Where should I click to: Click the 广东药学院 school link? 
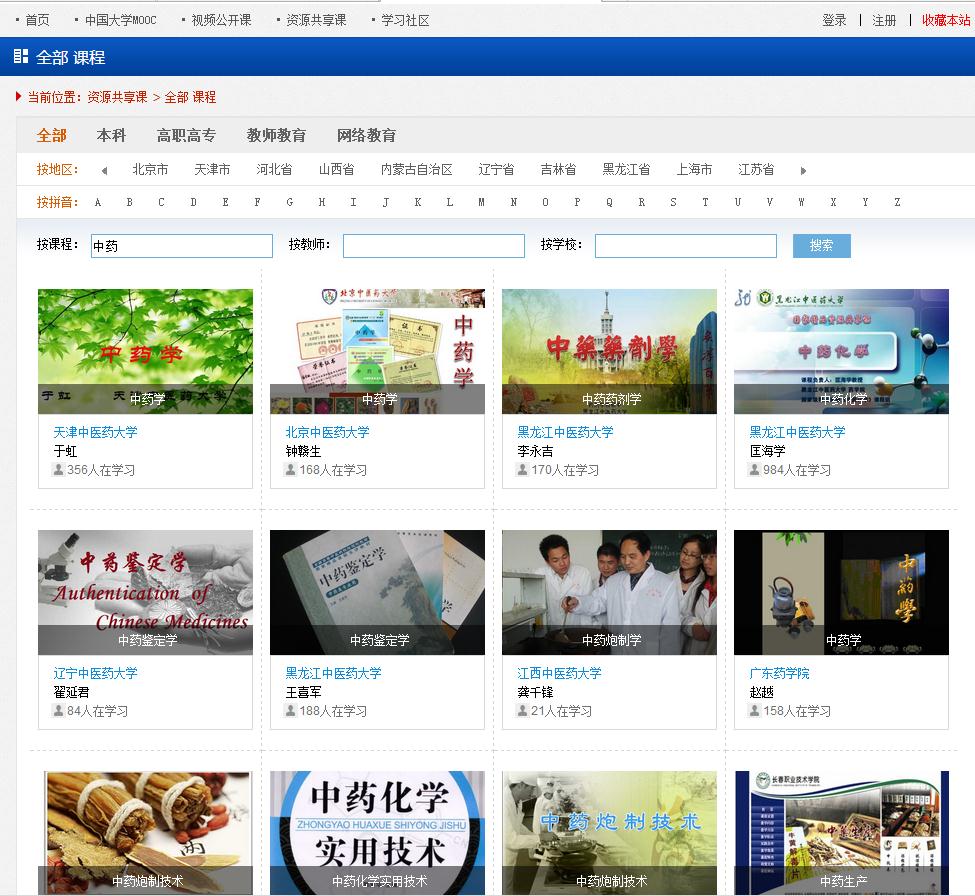779,673
